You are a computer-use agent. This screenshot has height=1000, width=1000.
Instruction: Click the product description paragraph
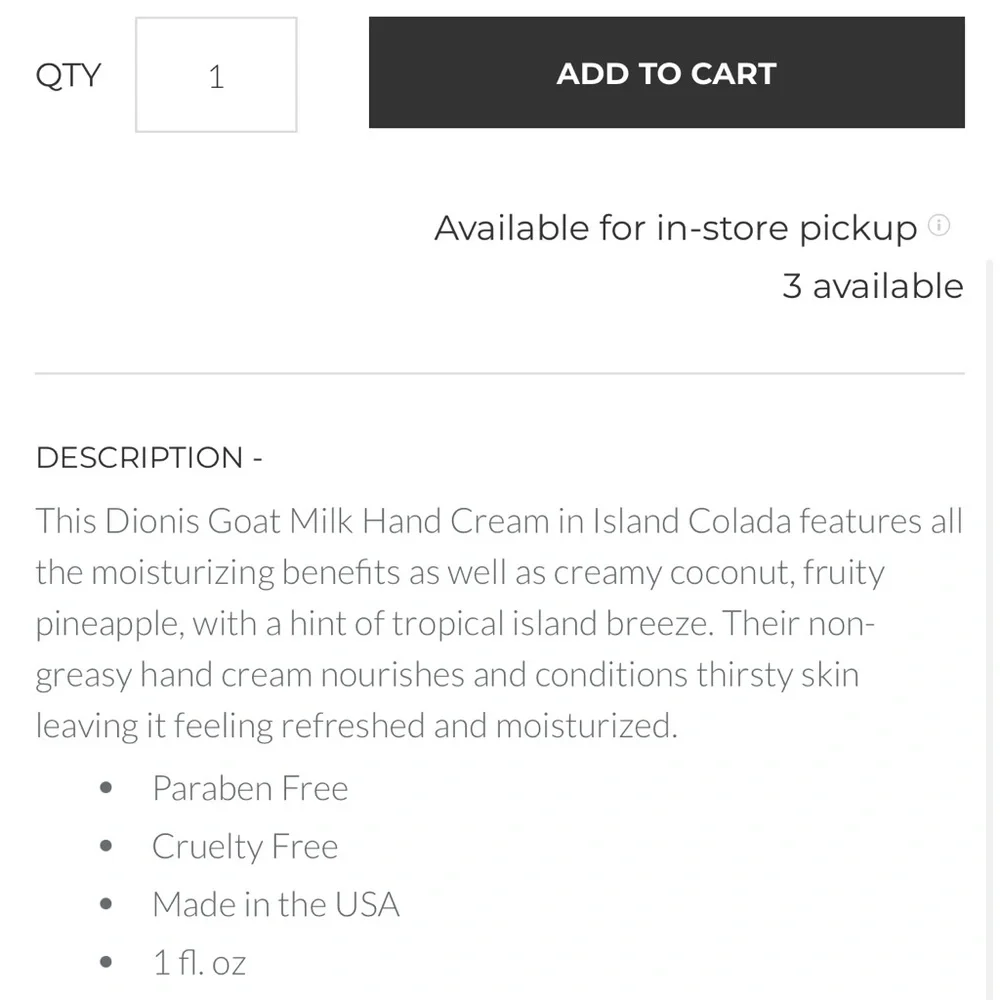(x=498, y=622)
